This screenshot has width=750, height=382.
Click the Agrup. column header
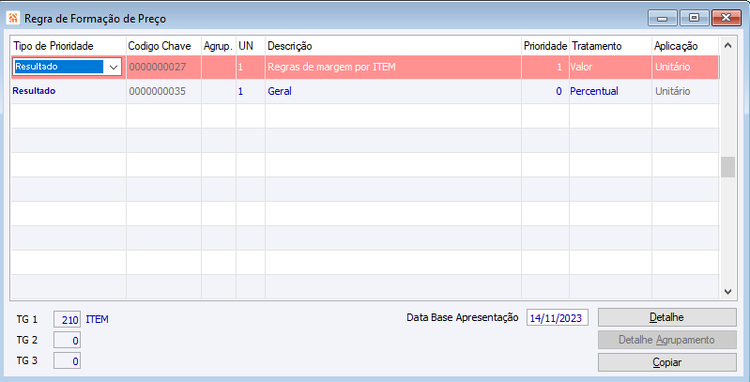click(x=219, y=46)
